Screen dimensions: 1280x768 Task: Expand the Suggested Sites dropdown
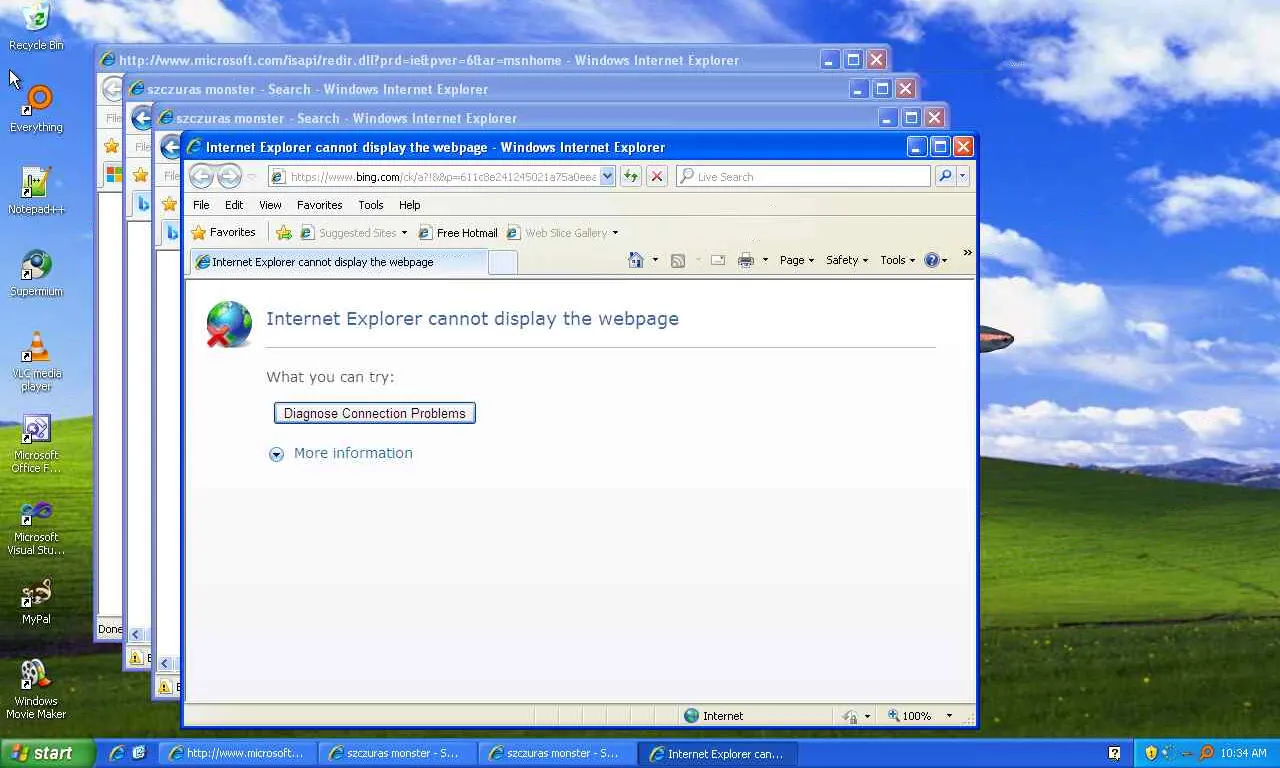pyautogui.click(x=404, y=233)
